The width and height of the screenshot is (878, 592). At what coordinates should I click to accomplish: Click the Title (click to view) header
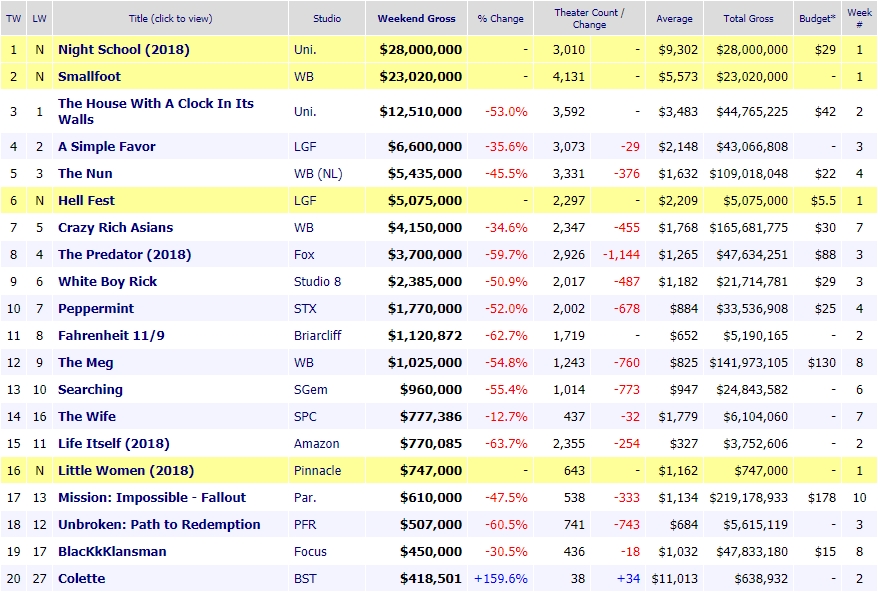170,18
